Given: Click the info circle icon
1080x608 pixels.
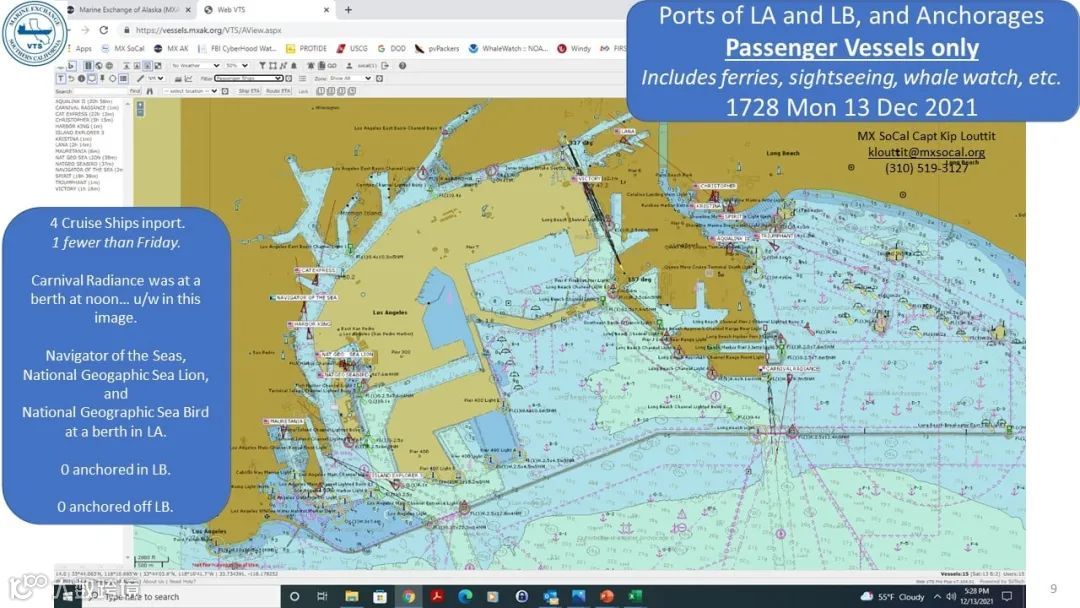Looking at the screenshot, I should (81, 78).
